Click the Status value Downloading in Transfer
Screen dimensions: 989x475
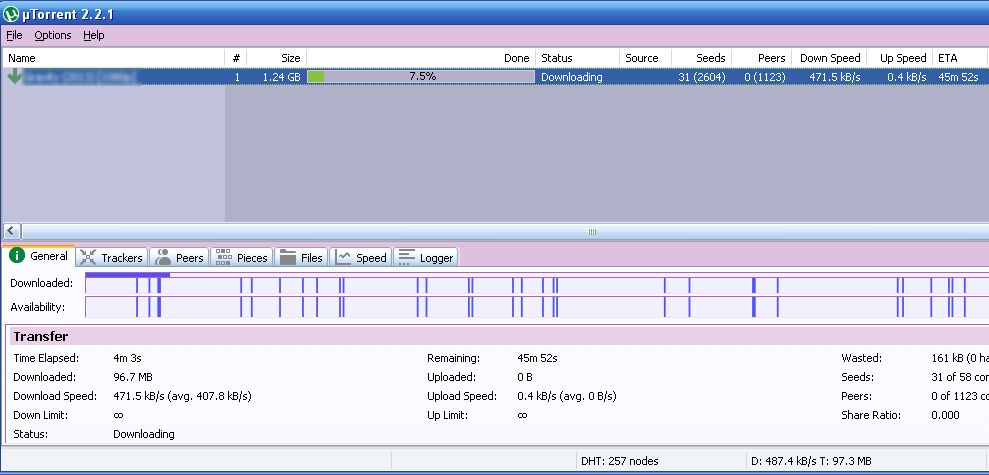(144, 434)
